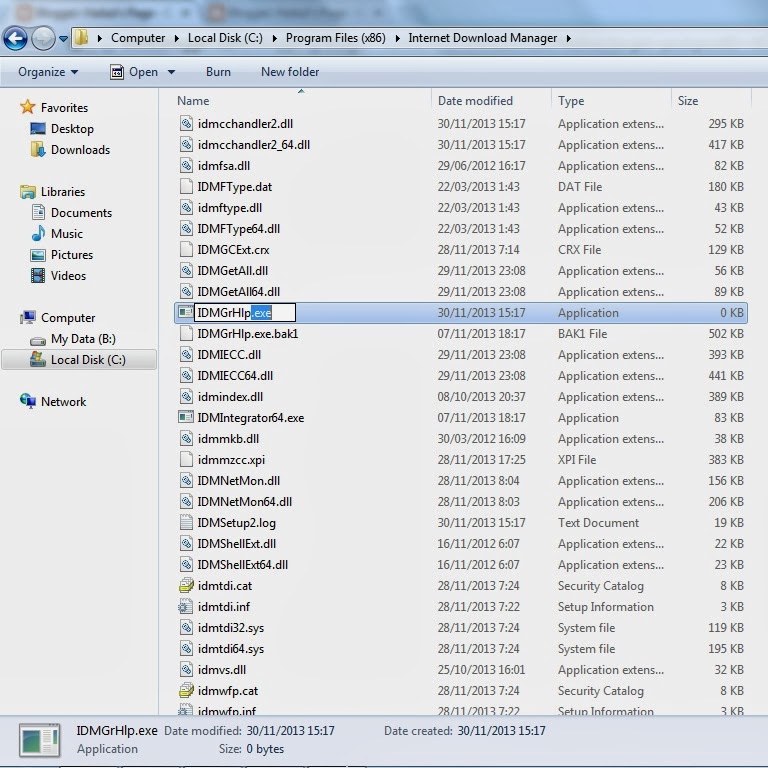
Task: Sort by the Size column header
Action: point(688,100)
